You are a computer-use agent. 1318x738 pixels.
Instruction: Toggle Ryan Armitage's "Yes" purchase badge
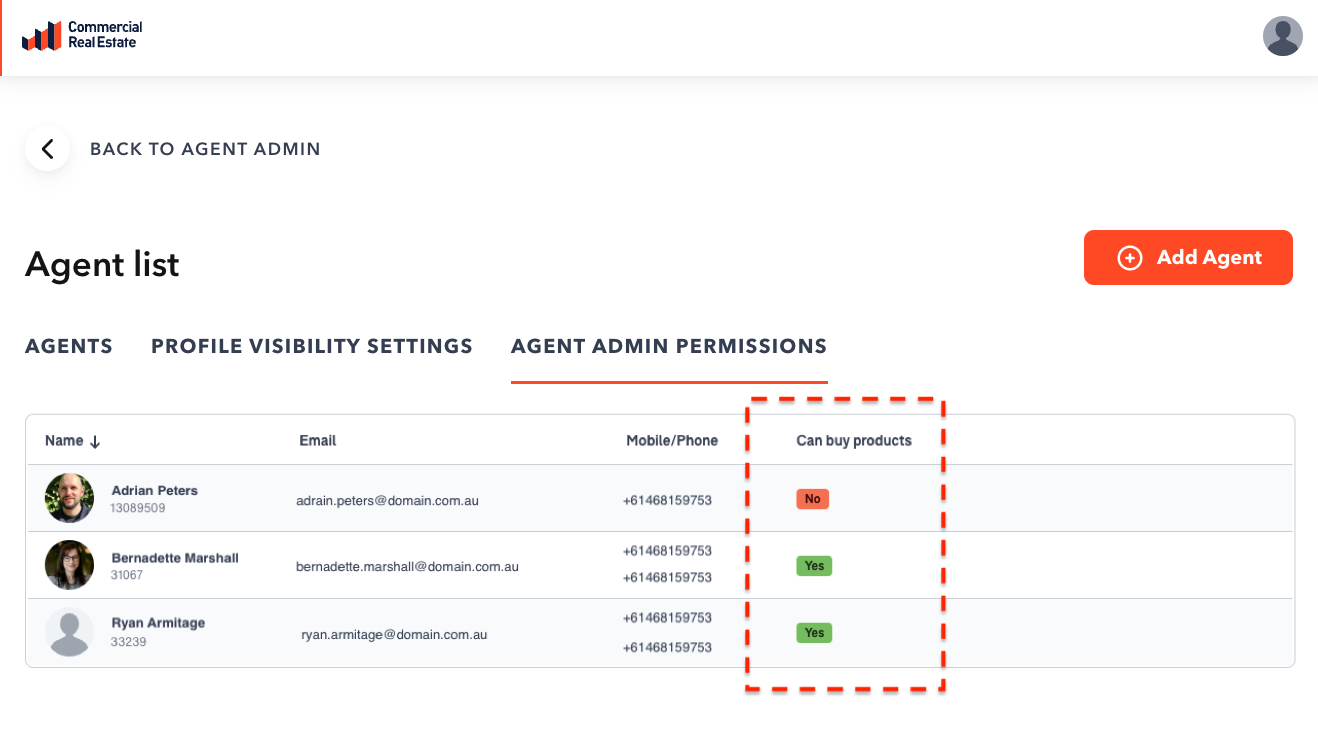click(x=814, y=633)
